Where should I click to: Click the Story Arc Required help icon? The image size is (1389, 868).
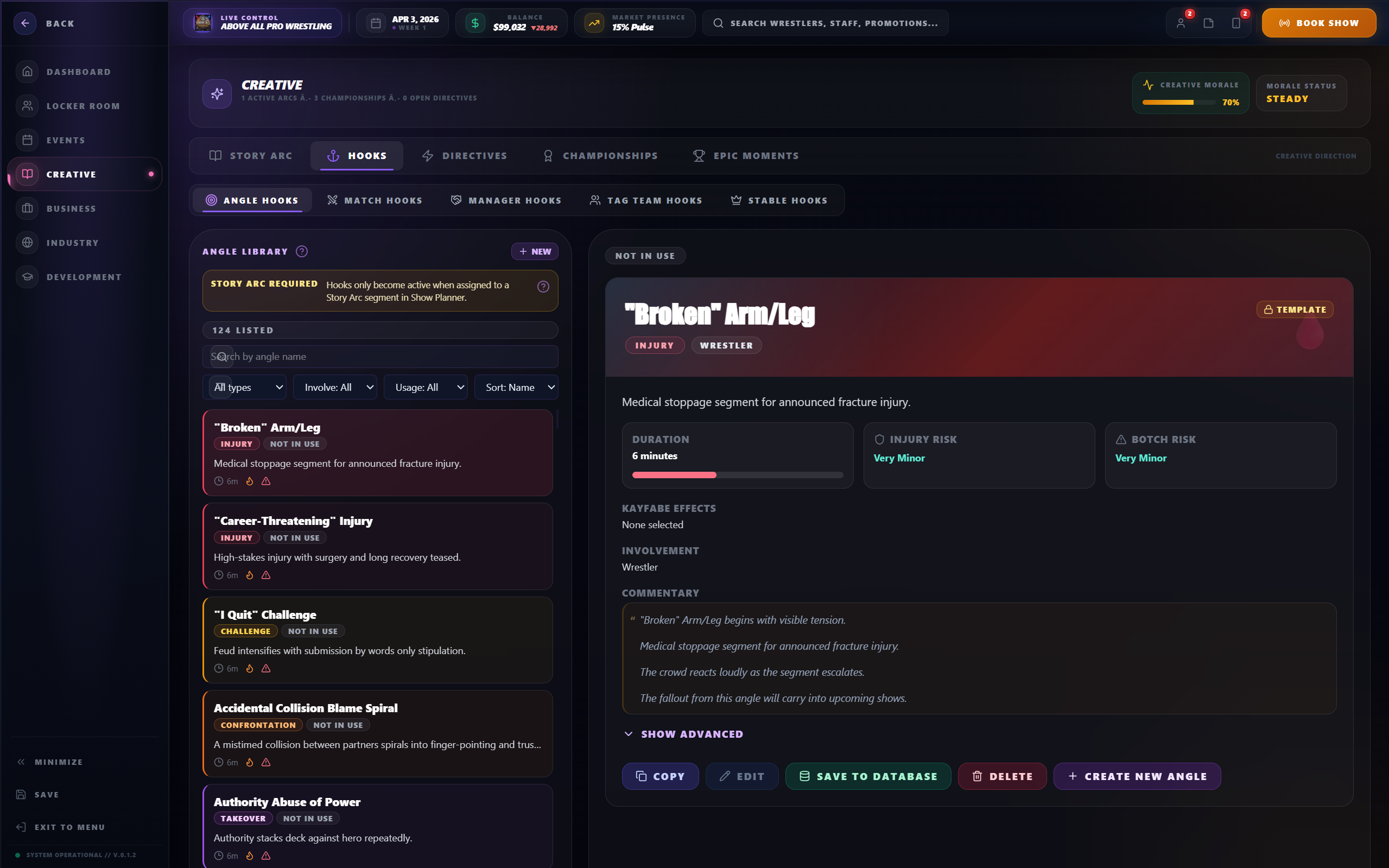[543, 287]
